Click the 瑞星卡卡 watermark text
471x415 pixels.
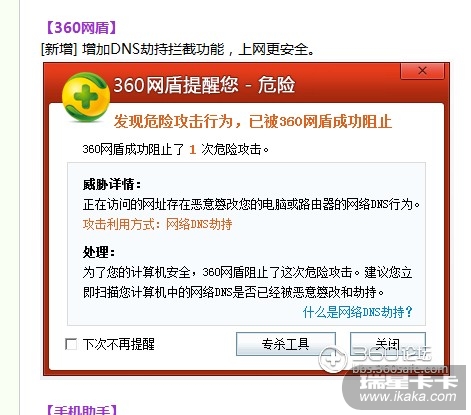(x=408, y=381)
